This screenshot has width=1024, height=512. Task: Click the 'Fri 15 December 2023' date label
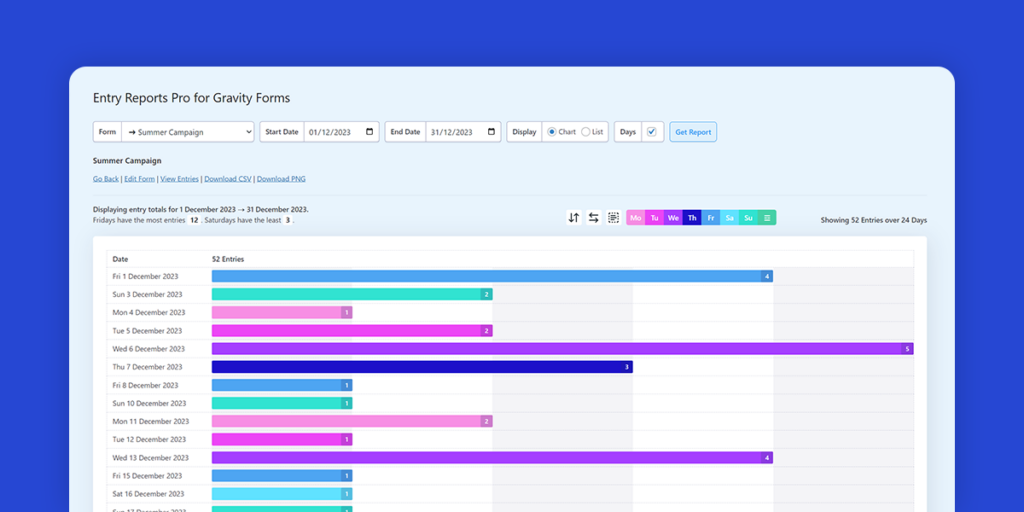147,476
